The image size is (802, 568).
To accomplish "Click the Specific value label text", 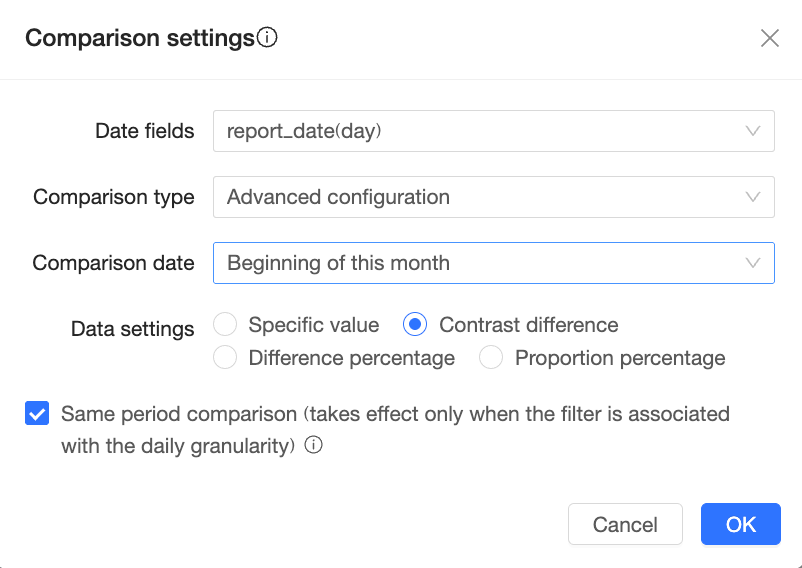I will 314,325.
